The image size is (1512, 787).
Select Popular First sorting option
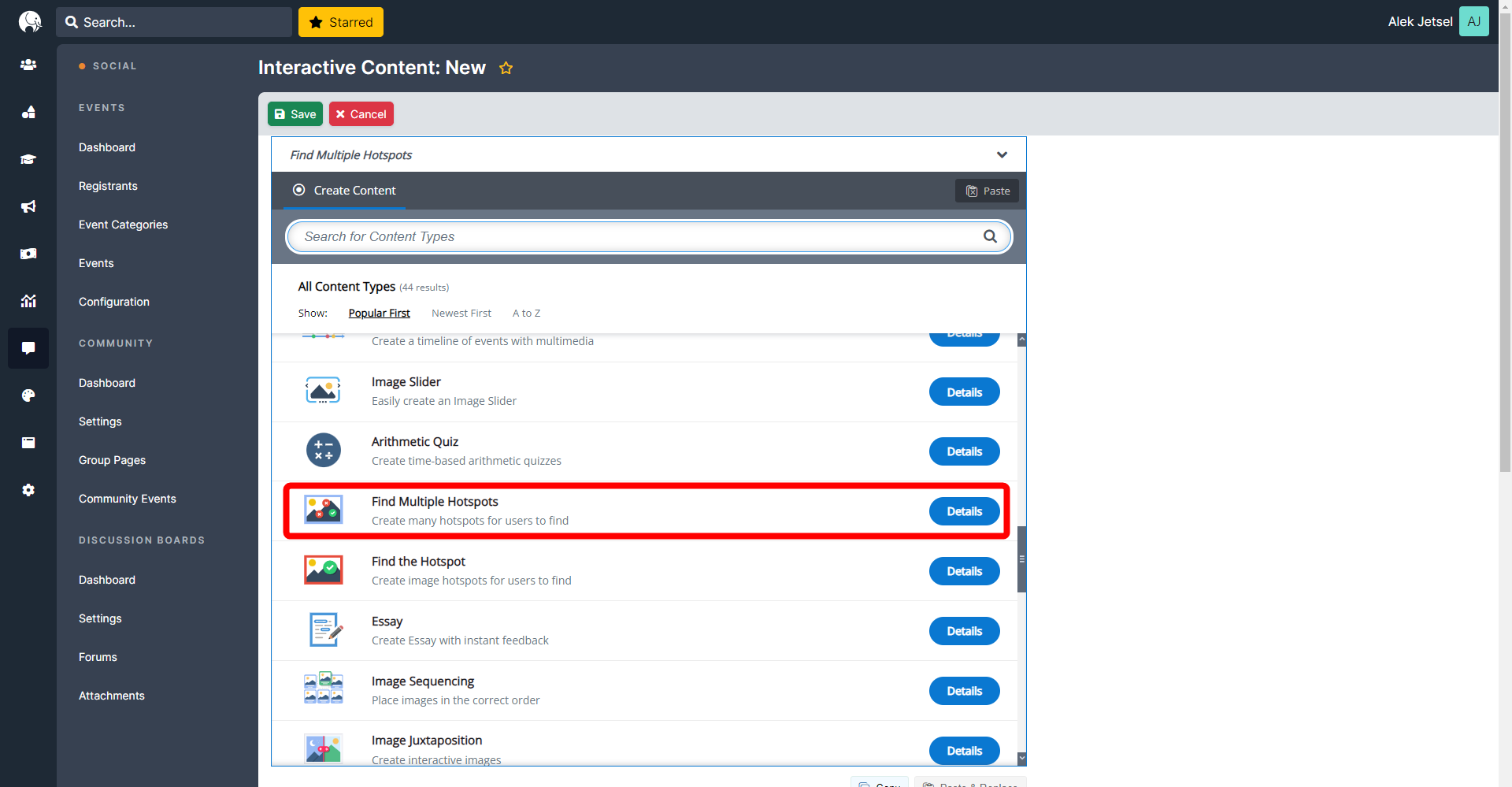click(x=379, y=313)
